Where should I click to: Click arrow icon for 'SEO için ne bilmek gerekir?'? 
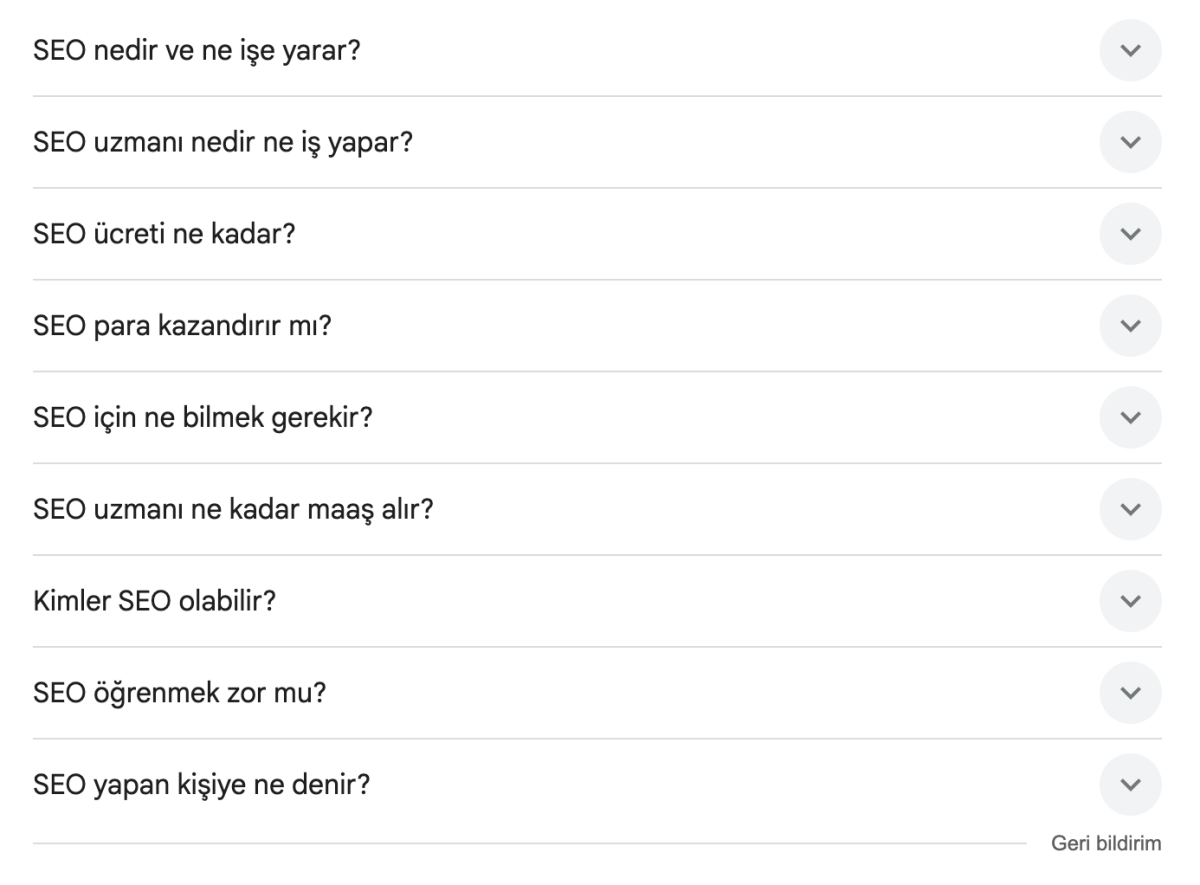click(x=1131, y=418)
